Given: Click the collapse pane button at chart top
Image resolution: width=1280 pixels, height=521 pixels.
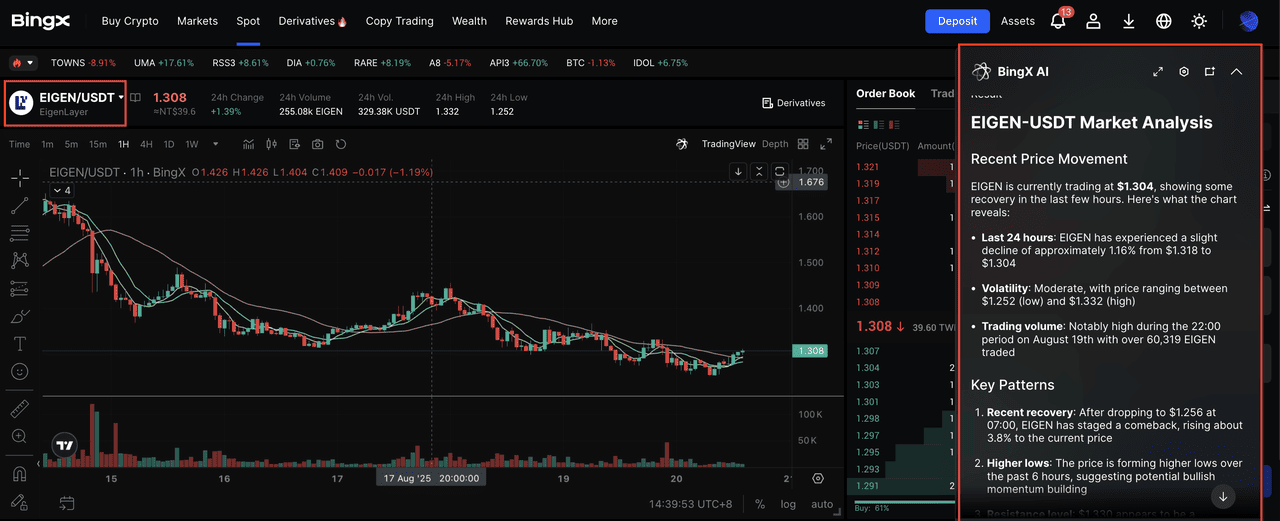Looking at the screenshot, I should (x=759, y=172).
